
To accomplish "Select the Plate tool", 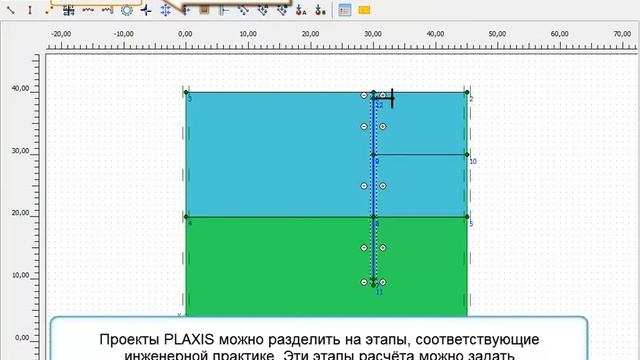I will pos(30,10).
